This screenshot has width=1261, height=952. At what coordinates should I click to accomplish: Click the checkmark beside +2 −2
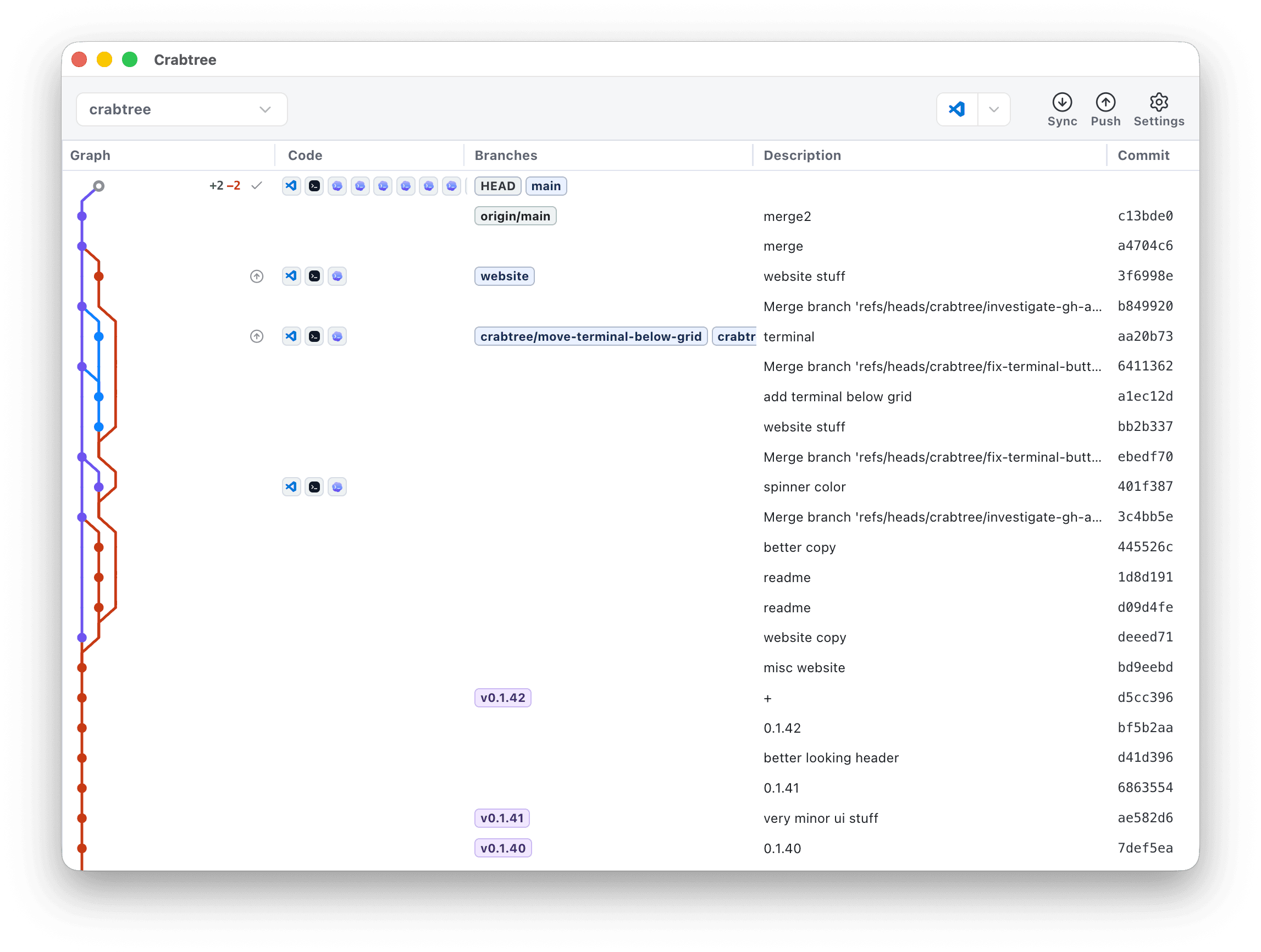point(257,186)
